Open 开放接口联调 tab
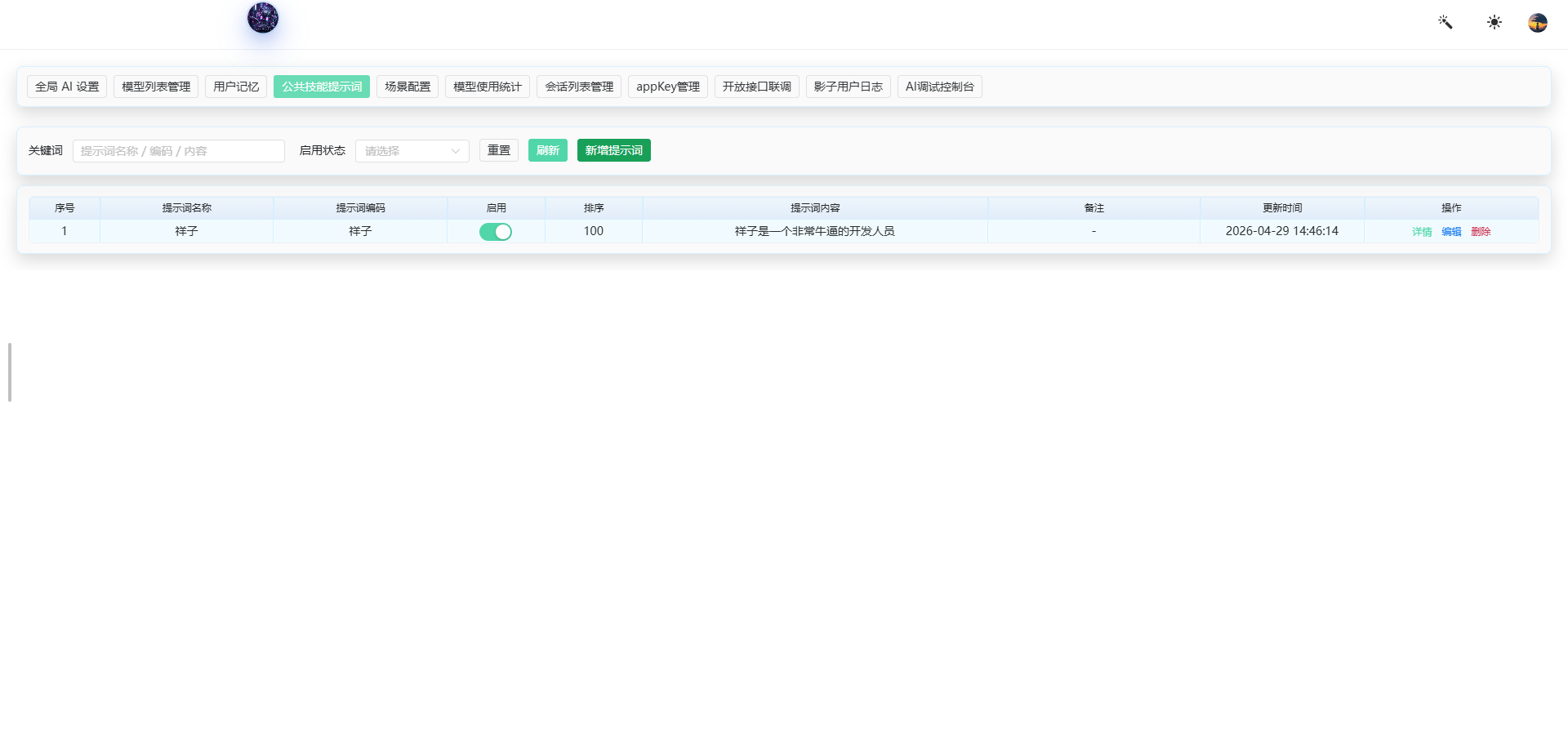This screenshot has width=1568, height=743. (757, 87)
